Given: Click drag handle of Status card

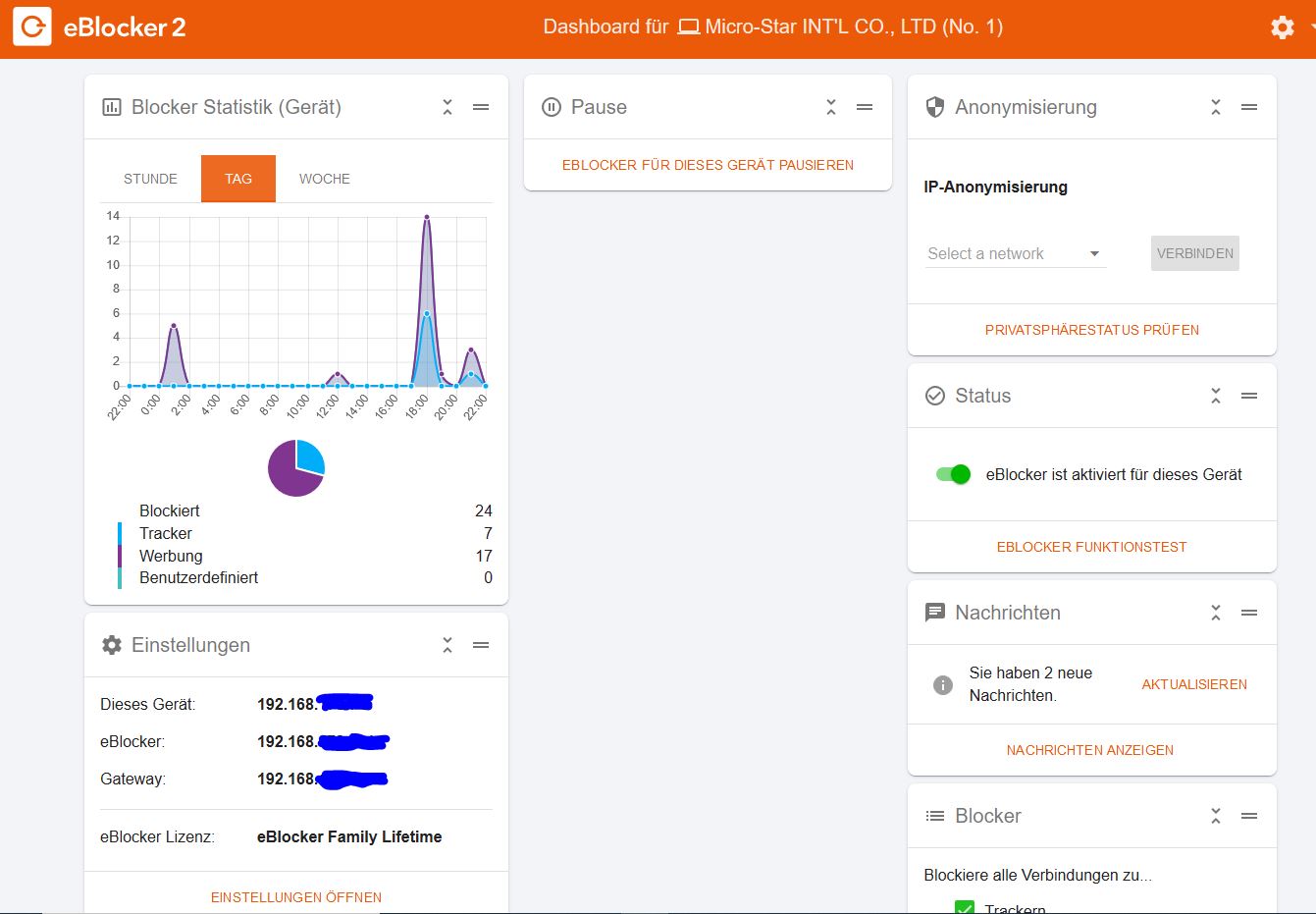Looking at the screenshot, I should (x=1249, y=396).
